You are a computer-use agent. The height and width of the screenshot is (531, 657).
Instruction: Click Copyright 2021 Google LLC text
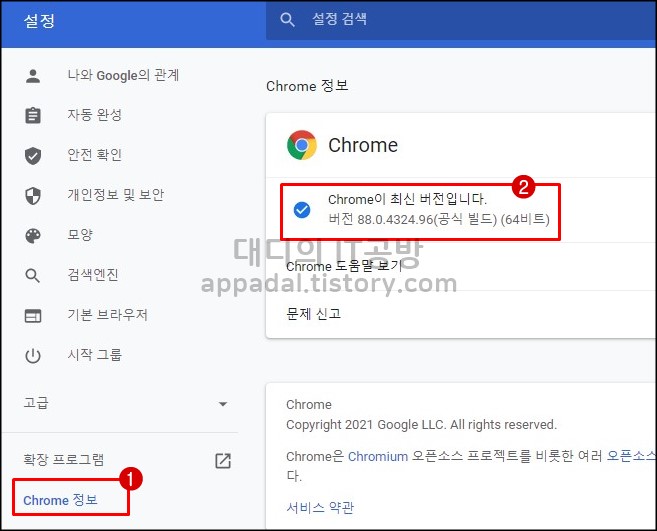(x=422, y=425)
